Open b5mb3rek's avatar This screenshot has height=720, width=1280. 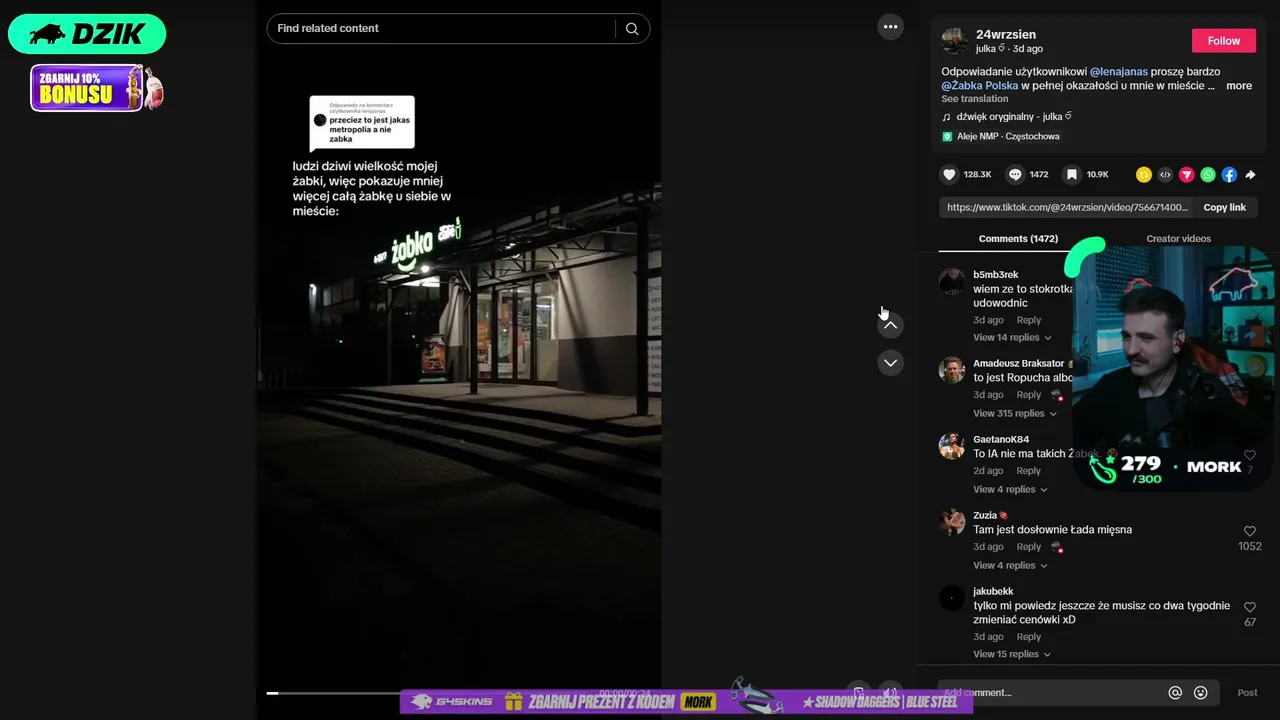point(952,281)
